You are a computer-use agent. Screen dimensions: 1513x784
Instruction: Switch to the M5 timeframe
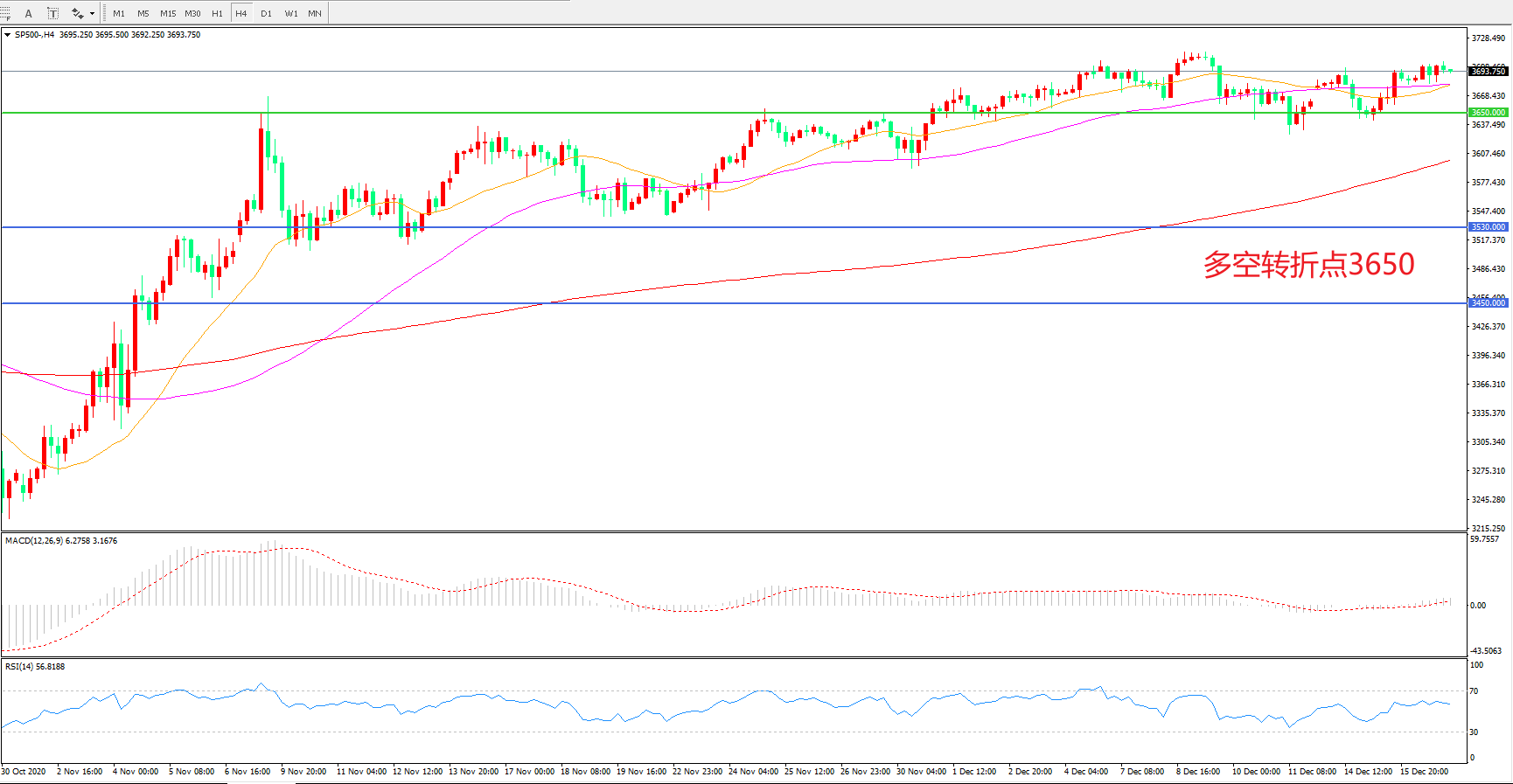(143, 13)
